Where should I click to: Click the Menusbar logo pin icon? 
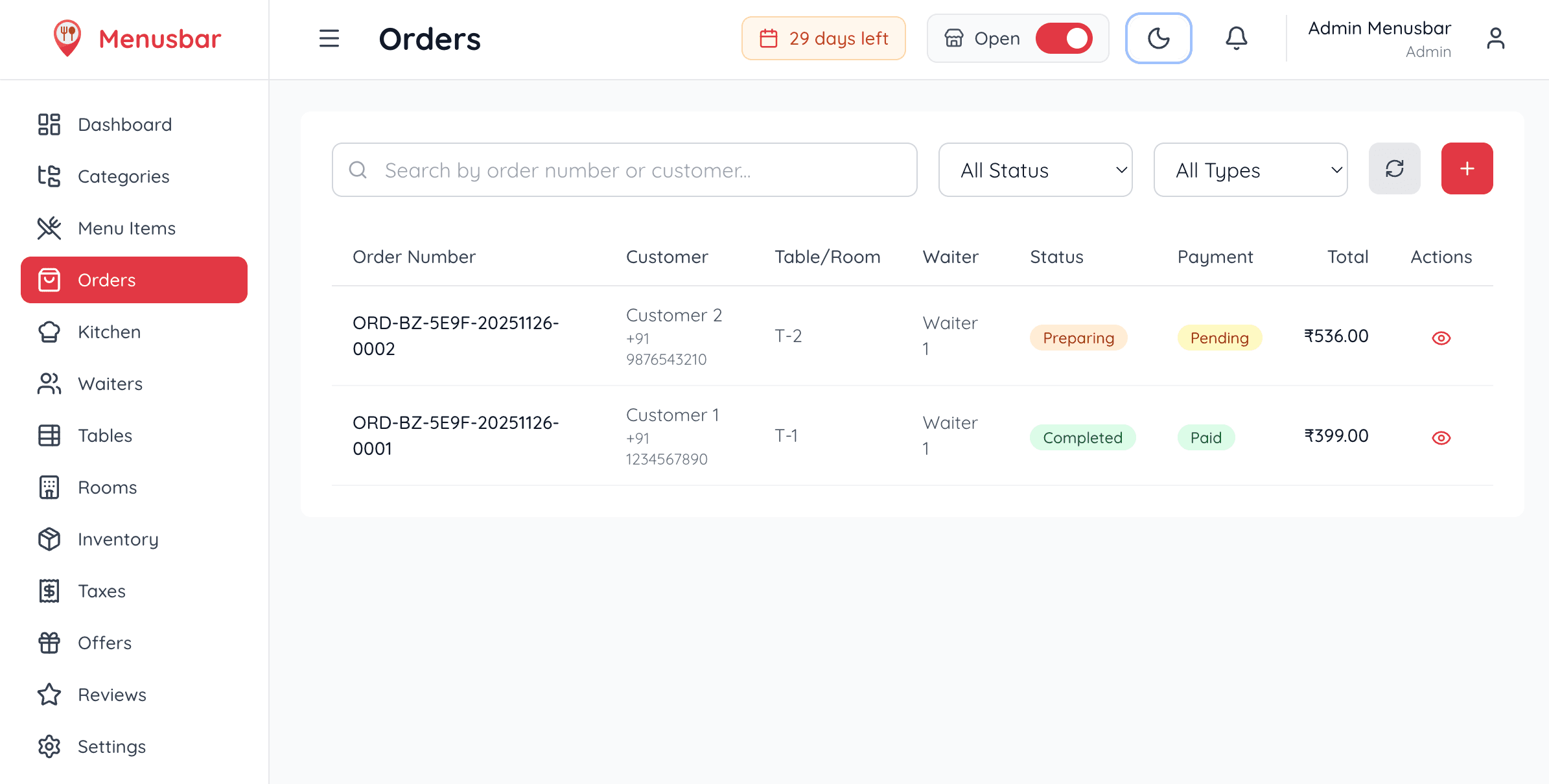pyautogui.click(x=67, y=38)
